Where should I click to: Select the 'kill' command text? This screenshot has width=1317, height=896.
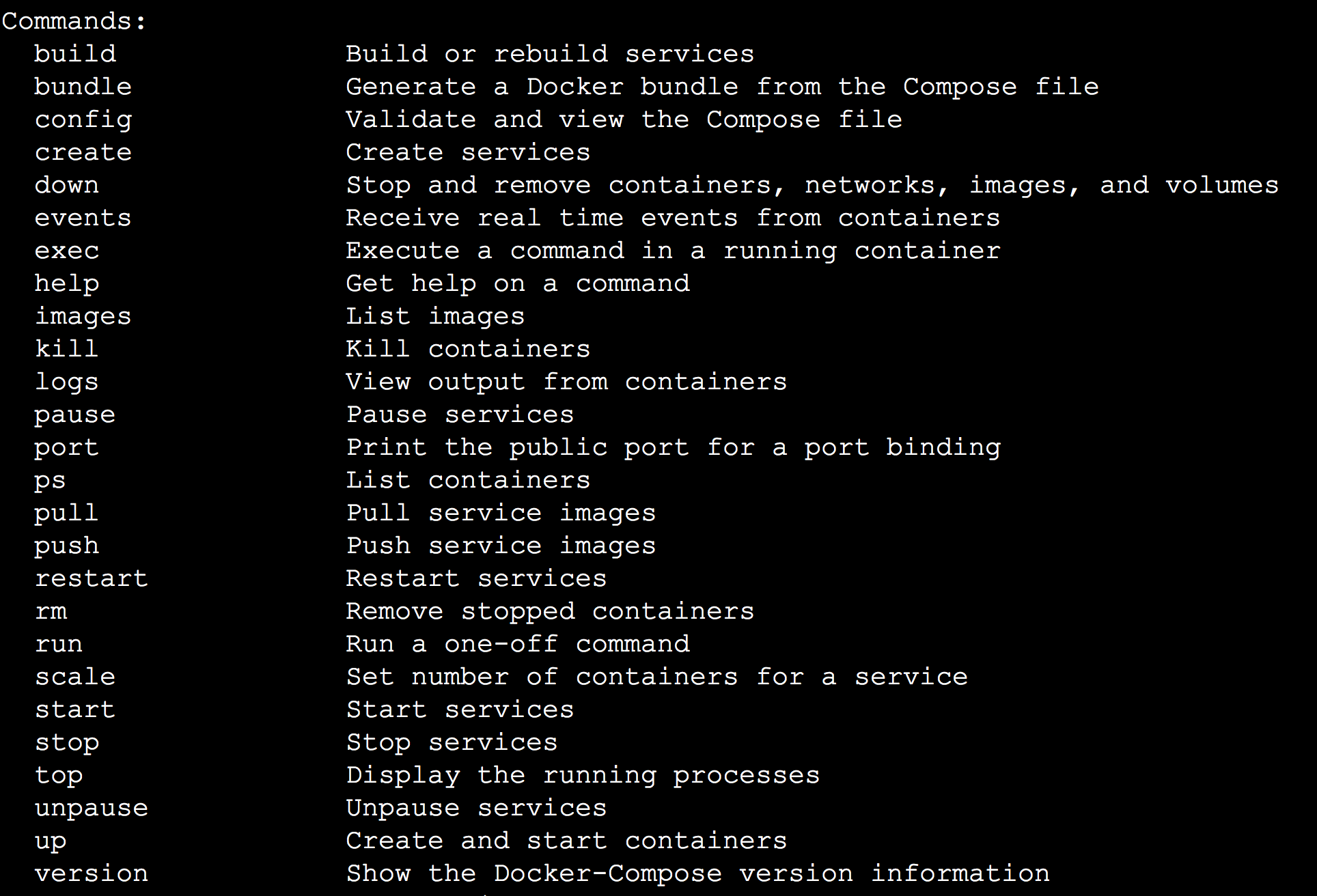[x=67, y=348]
